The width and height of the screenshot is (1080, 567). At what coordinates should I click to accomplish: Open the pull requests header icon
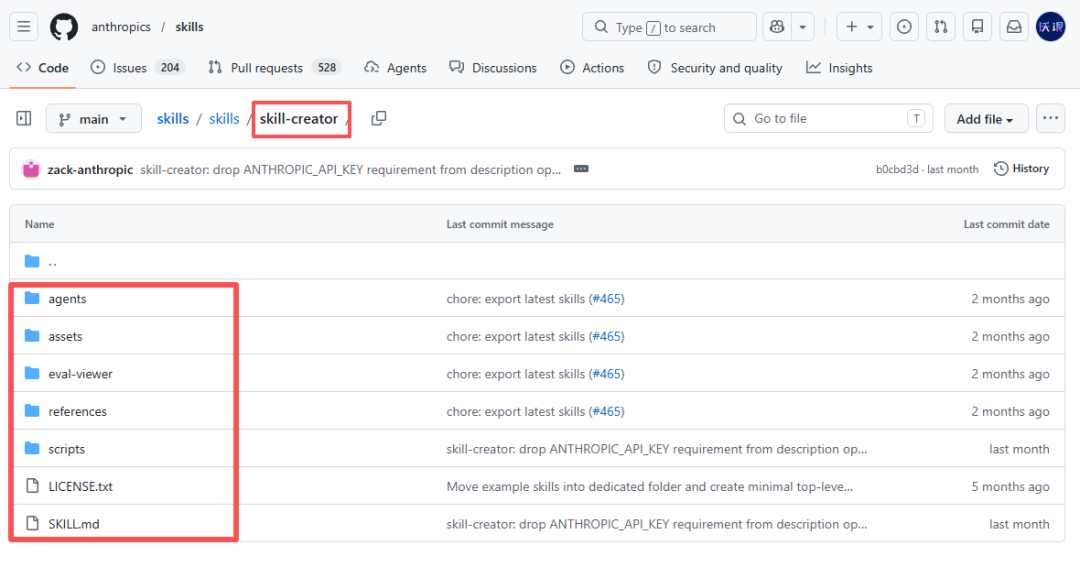[x=940, y=27]
